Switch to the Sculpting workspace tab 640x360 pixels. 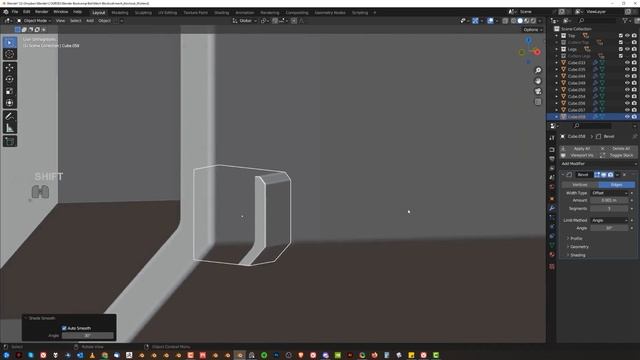143,13
